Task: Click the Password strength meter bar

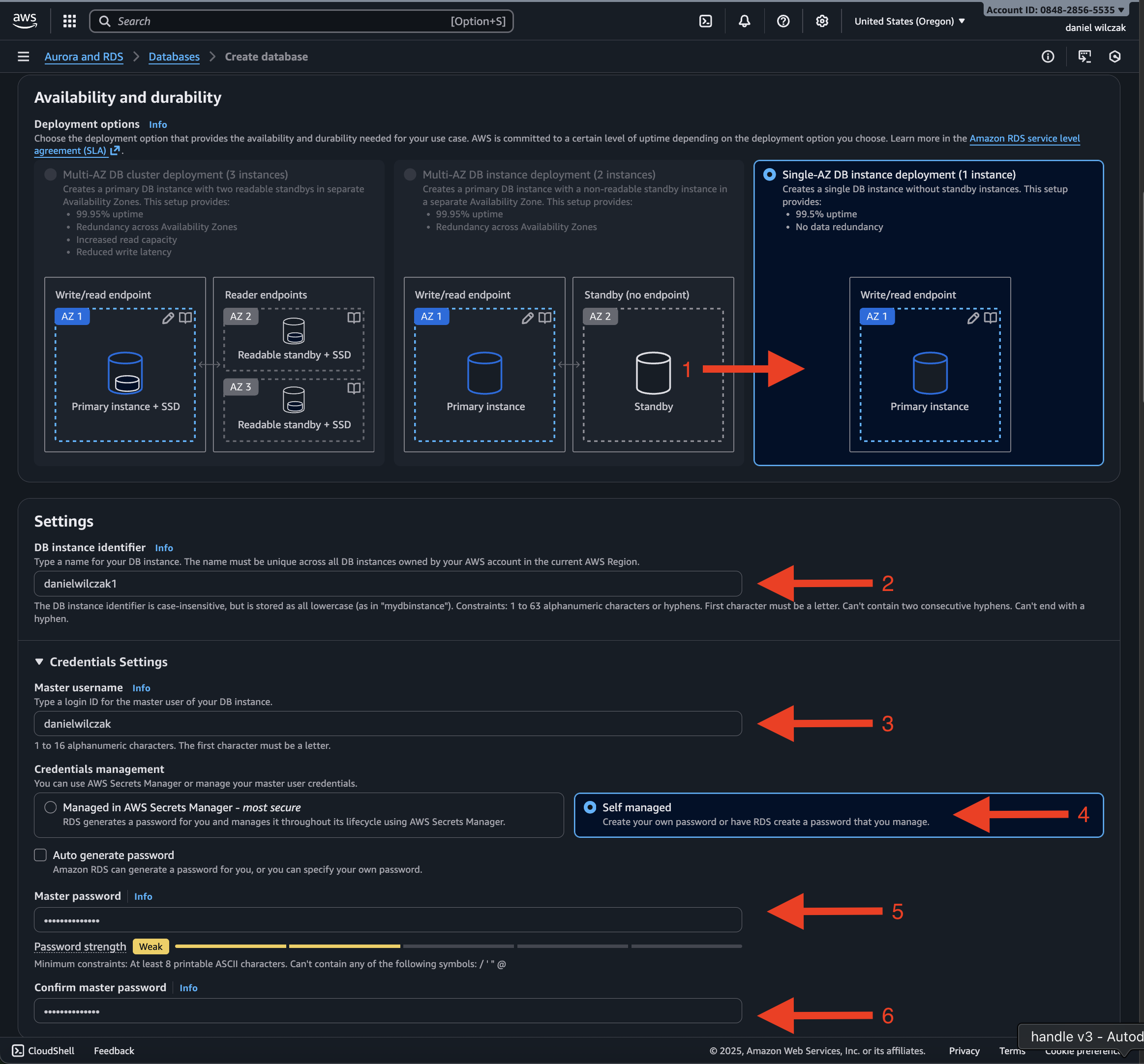Action: (x=457, y=946)
